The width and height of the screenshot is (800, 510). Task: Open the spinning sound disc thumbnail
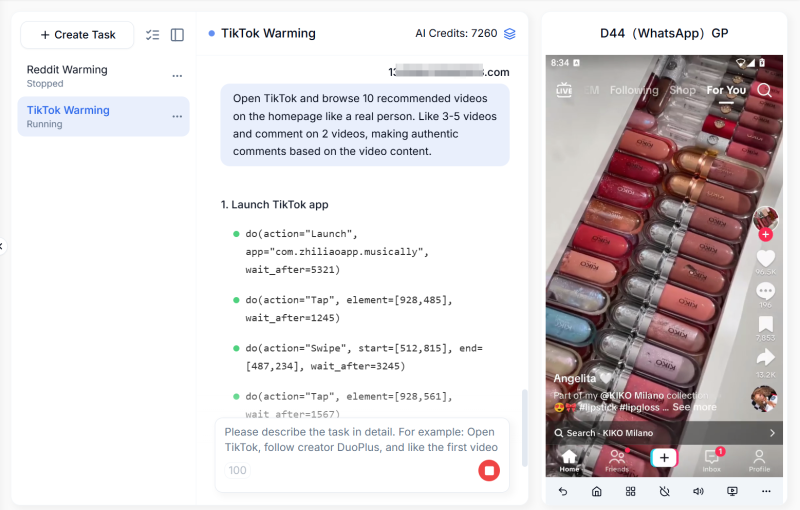click(x=764, y=398)
